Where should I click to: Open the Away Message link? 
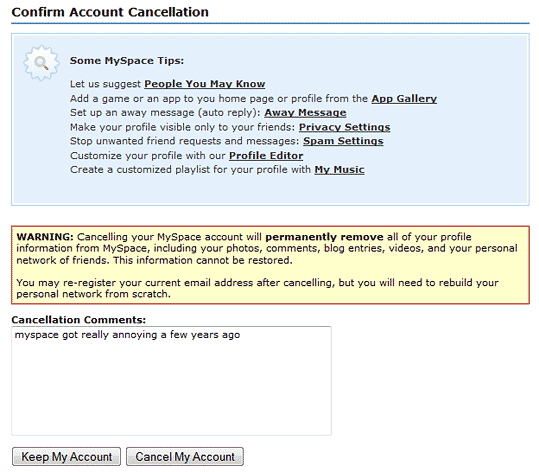coord(305,113)
